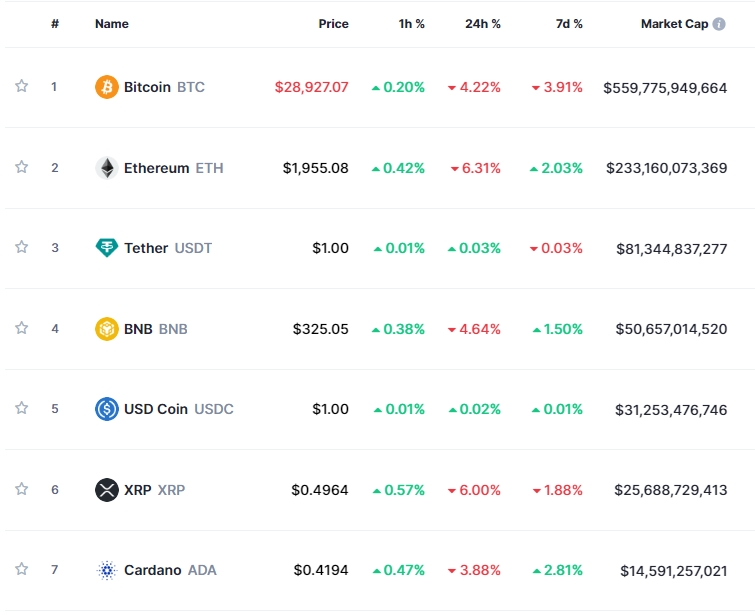755x615 pixels.
Task: Sort table by Price column header
Action: tap(333, 23)
